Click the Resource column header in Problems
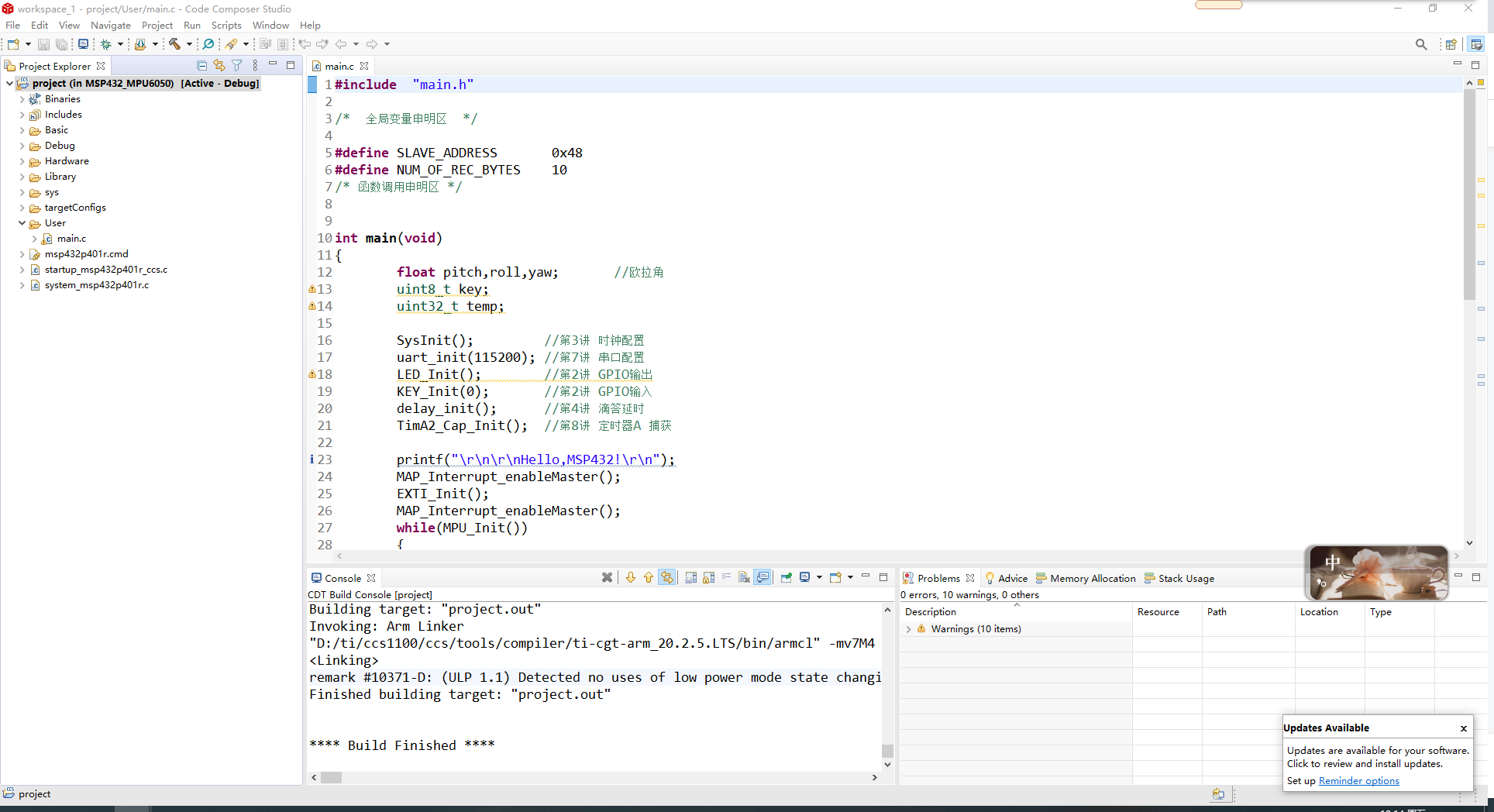Image resolution: width=1494 pixels, height=812 pixels. point(1167,612)
